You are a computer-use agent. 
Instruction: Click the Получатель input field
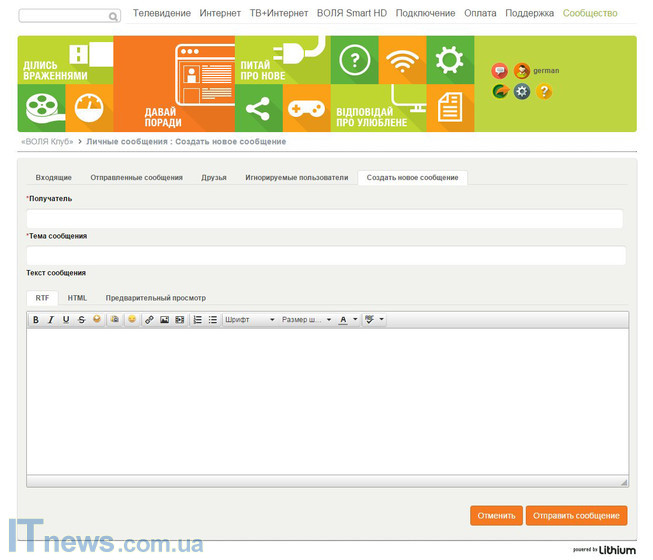[325, 218]
